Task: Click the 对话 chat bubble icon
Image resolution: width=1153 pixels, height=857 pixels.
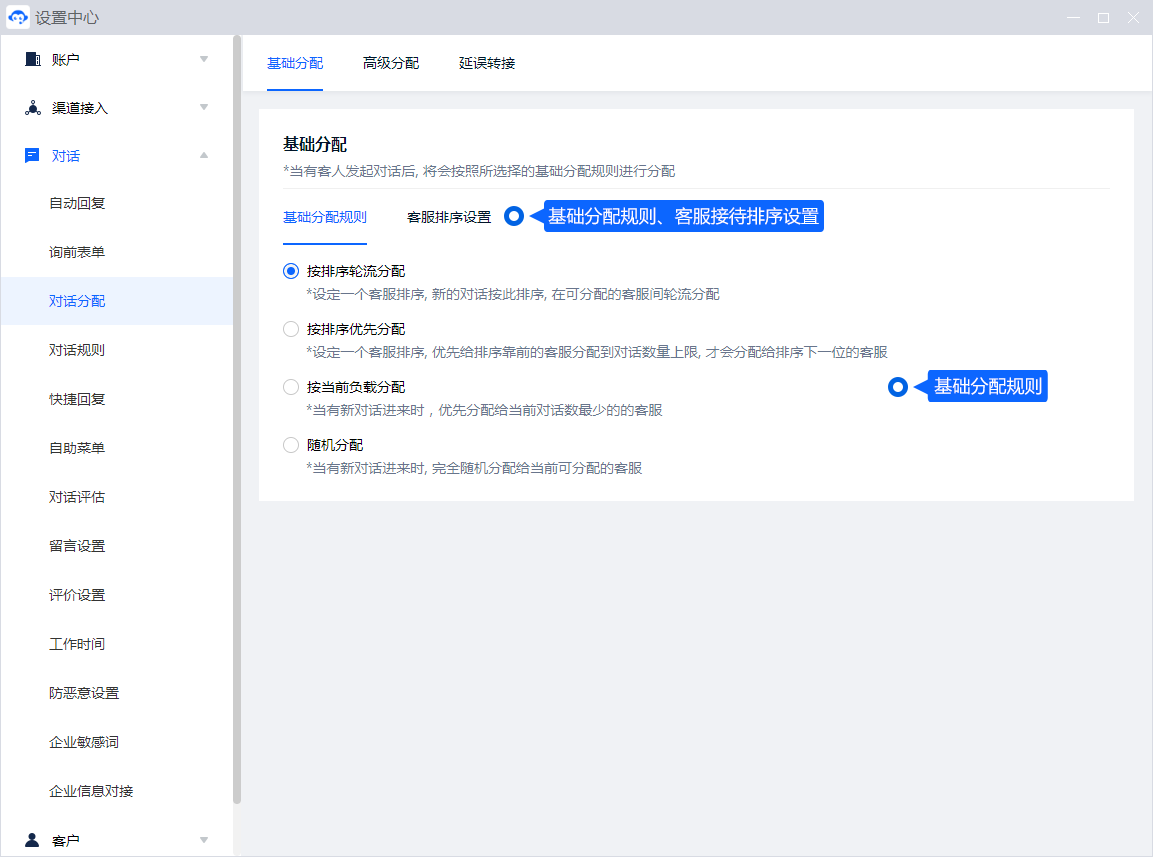Action: pyautogui.click(x=32, y=155)
